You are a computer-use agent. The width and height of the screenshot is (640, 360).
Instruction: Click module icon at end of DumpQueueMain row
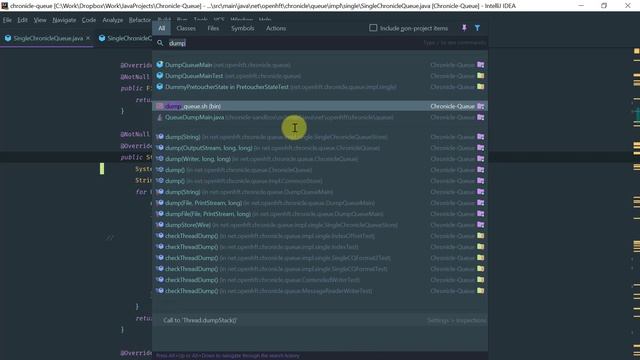480,65
